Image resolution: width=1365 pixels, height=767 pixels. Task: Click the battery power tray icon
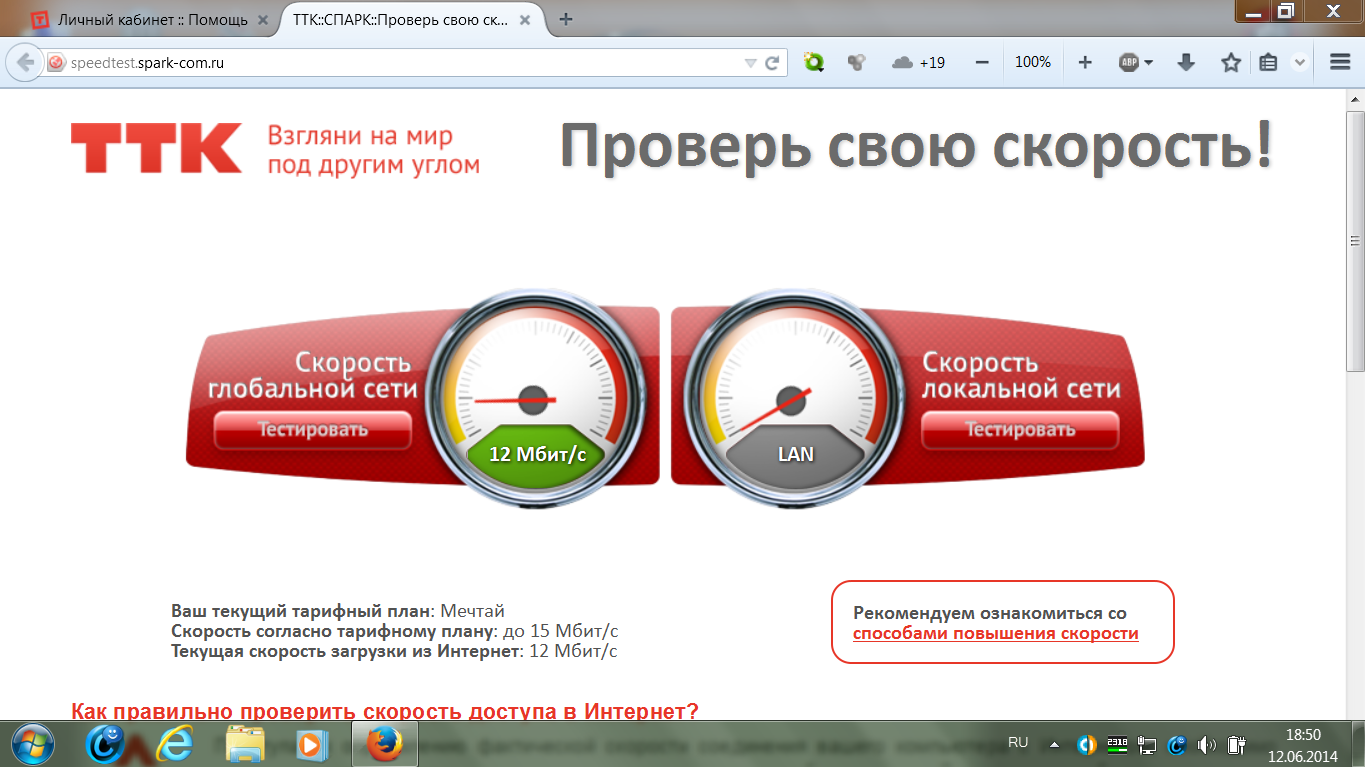(x=1236, y=744)
